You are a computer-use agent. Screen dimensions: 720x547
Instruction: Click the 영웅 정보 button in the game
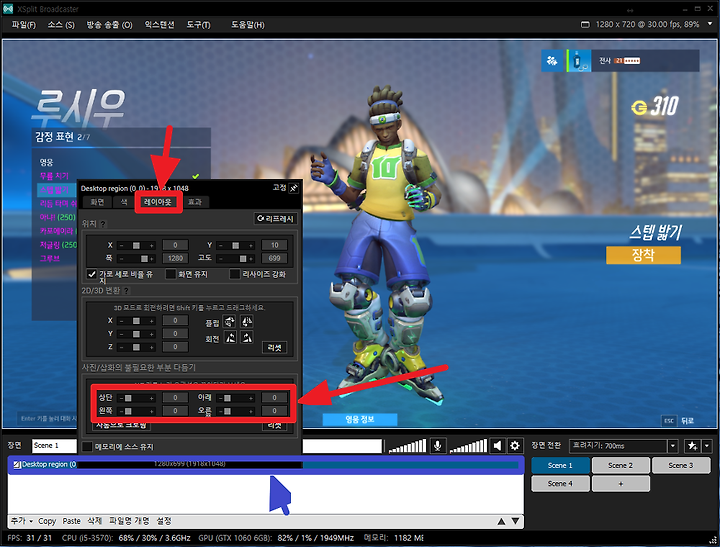tap(360, 419)
